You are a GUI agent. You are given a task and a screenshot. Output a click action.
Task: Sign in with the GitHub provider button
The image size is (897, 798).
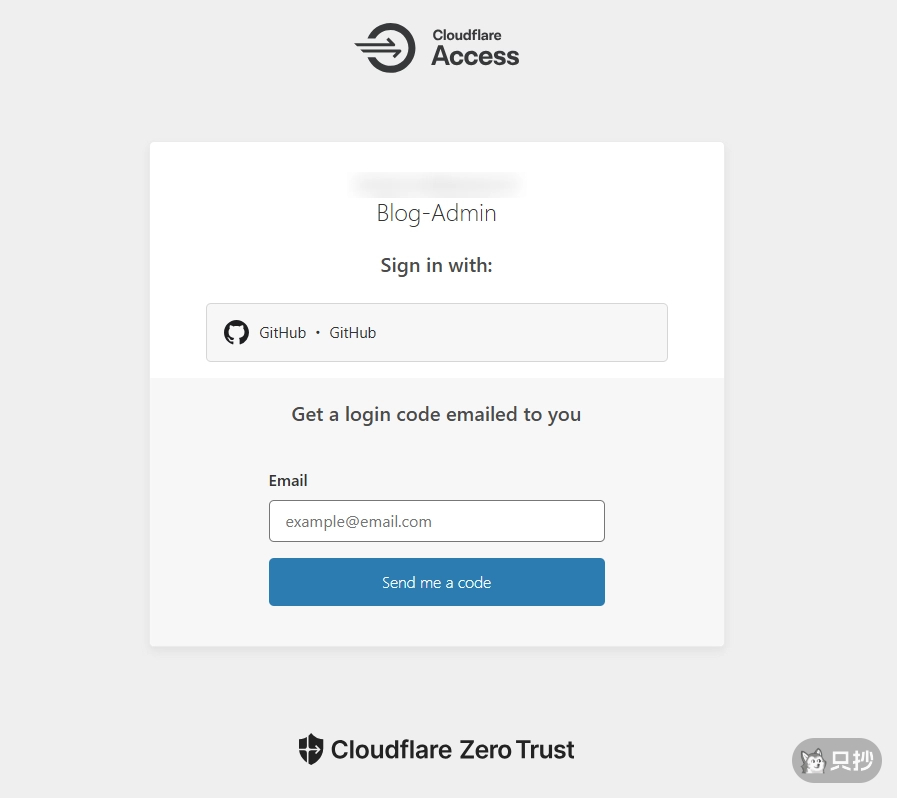click(x=436, y=332)
